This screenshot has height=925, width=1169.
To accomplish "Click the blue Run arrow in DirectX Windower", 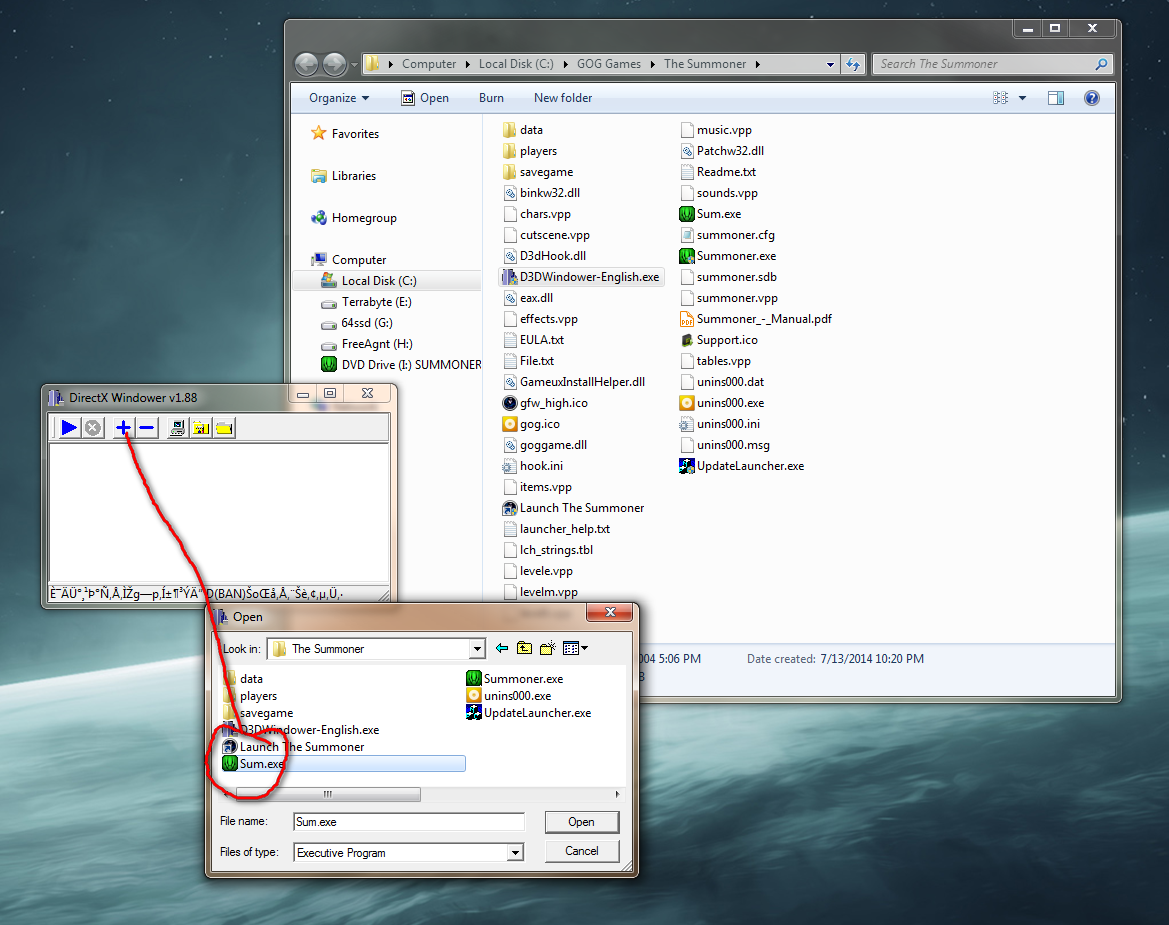I will point(69,428).
